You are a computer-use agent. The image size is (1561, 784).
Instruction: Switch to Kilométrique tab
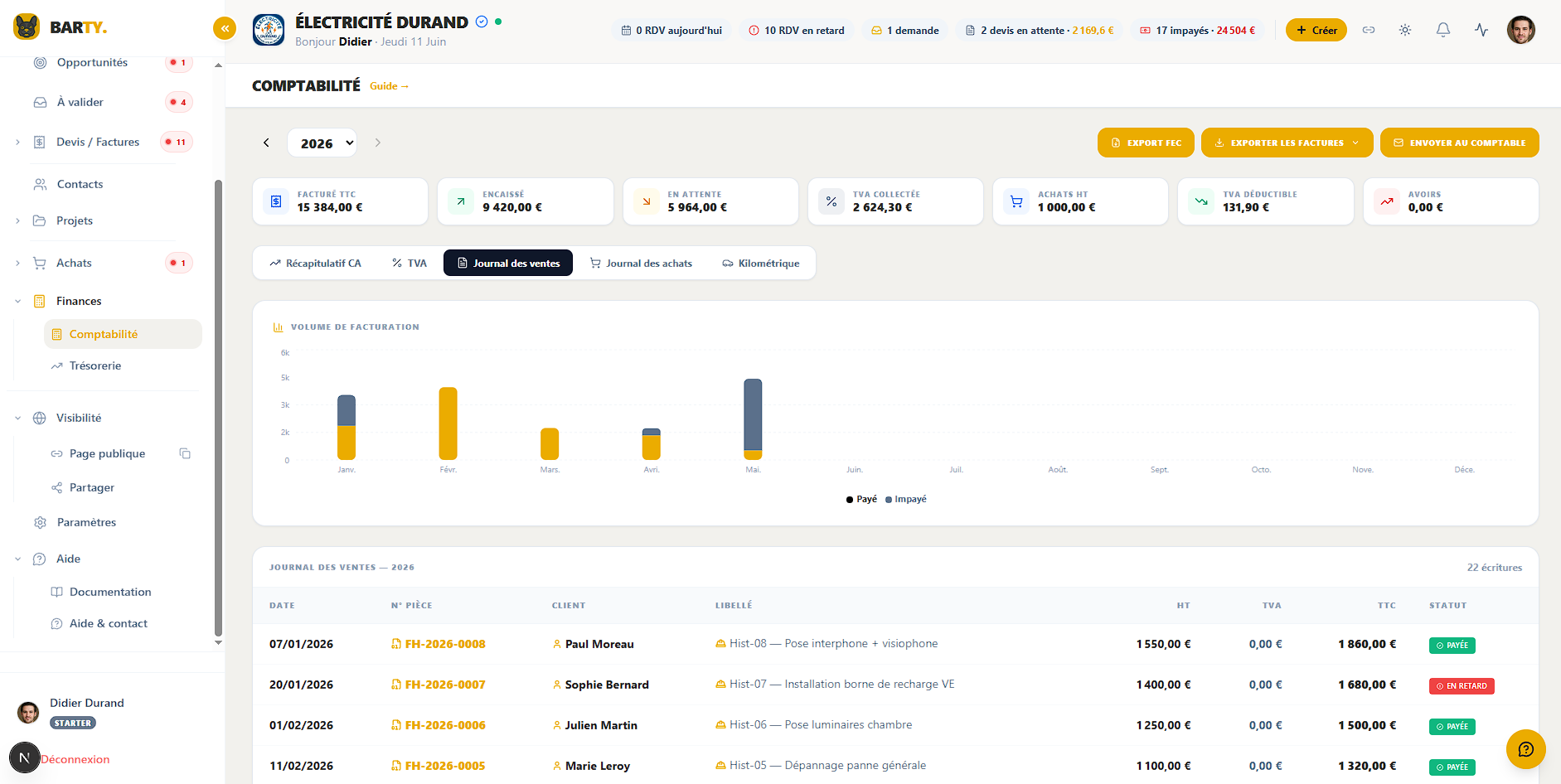[760, 263]
